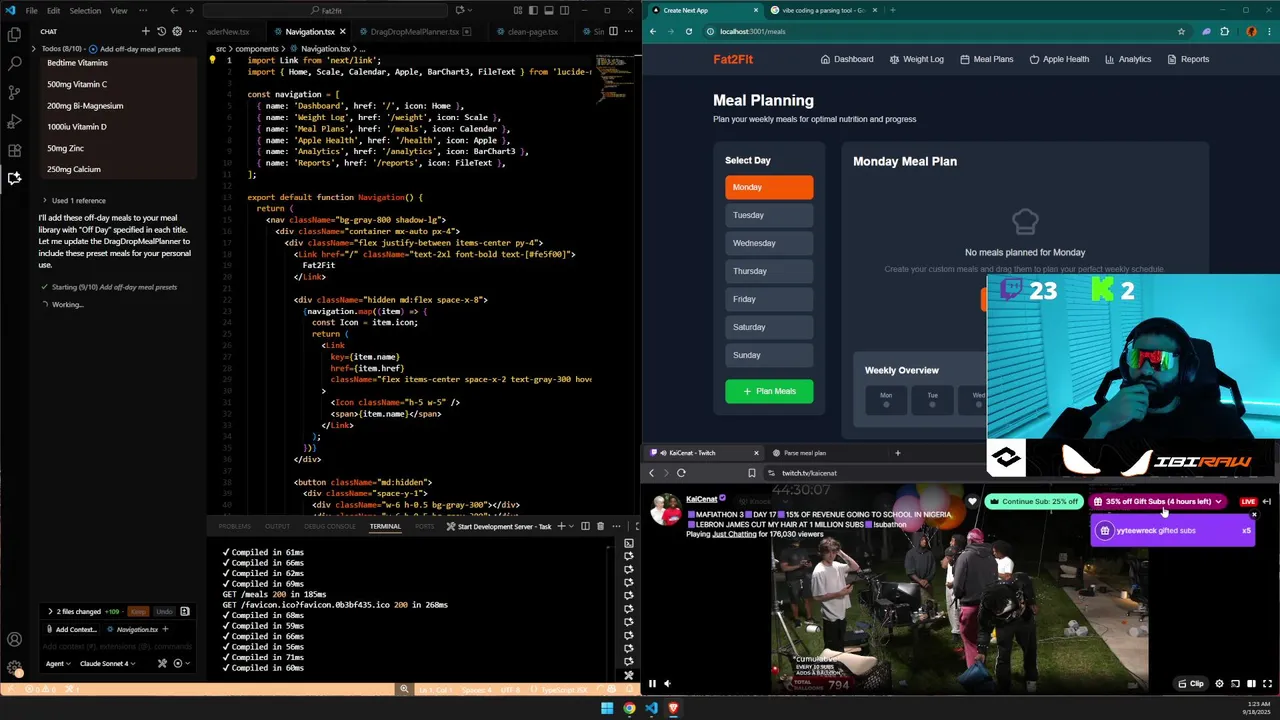Open Apple Health page in Fat2Fit nav
Viewport: 1280px width, 720px height.
[1059, 59]
